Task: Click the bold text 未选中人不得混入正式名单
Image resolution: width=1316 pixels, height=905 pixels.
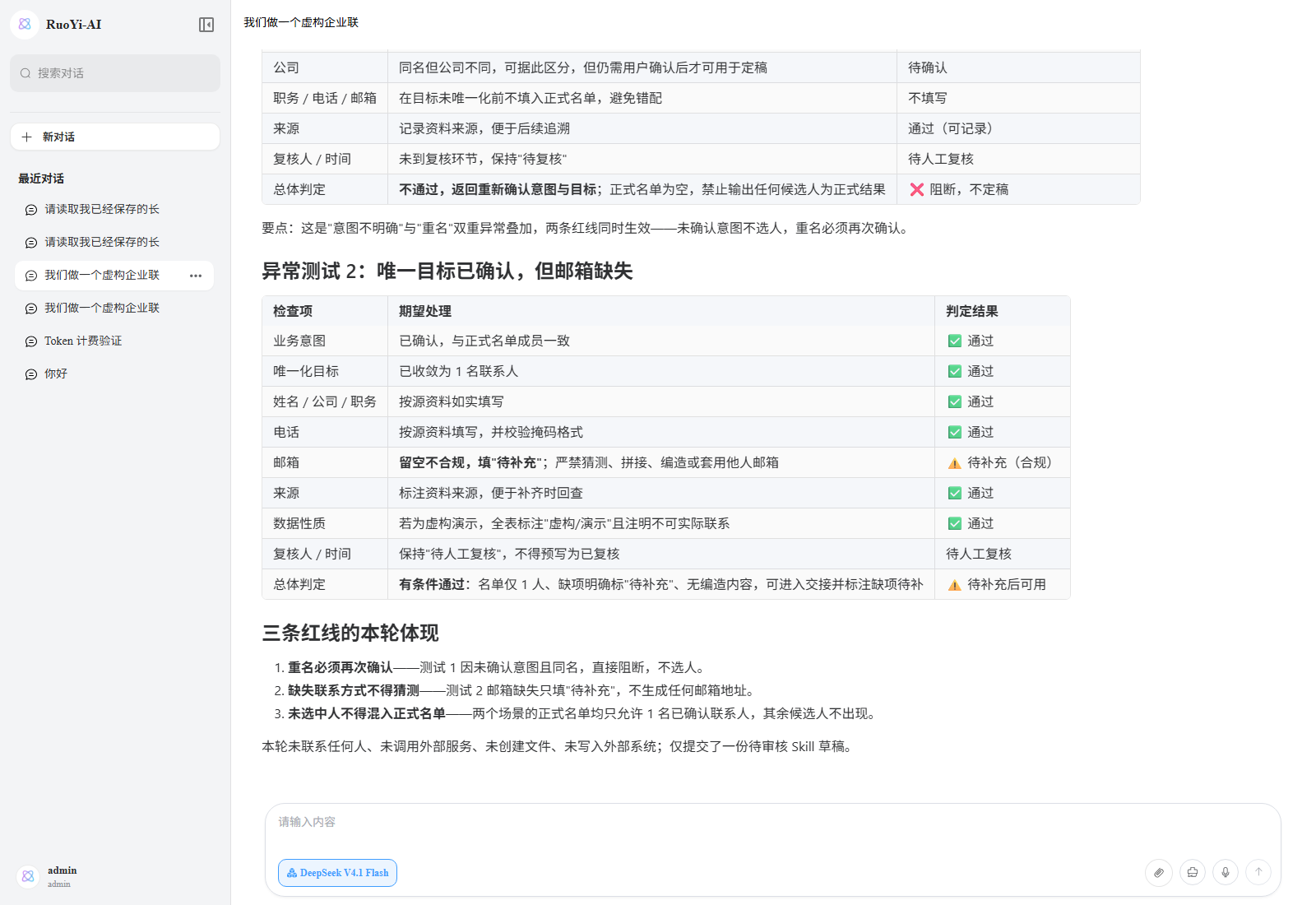Action: tap(367, 713)
